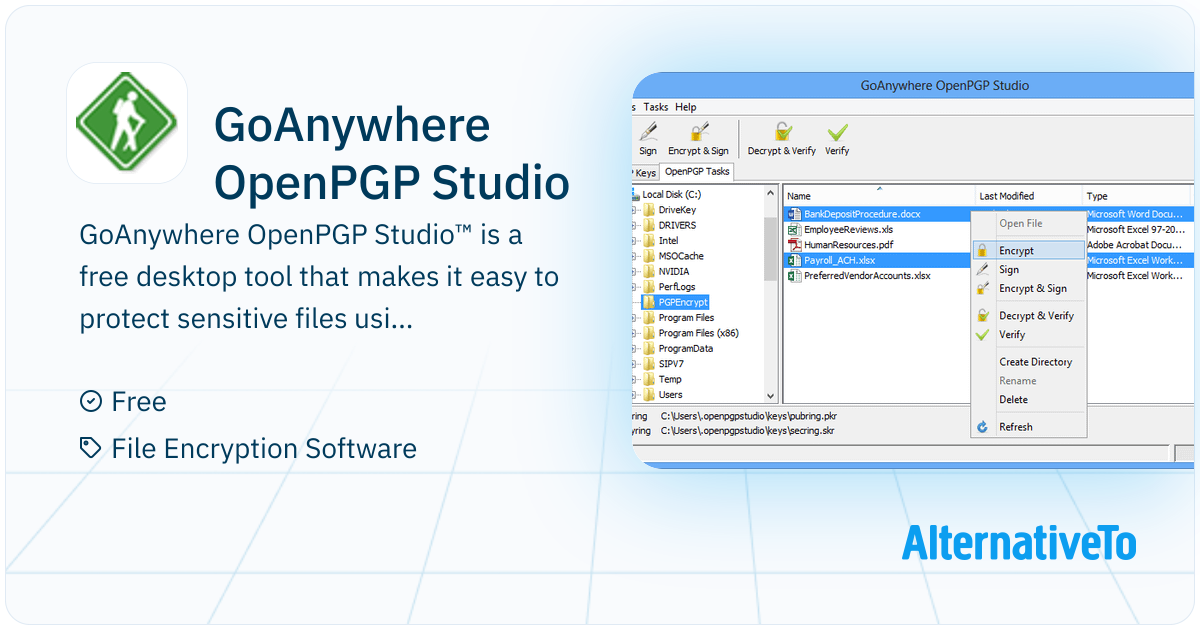Screen dimensions: 1200x630
Task: Click the Intel folder icon
Action: click(648, 241)
